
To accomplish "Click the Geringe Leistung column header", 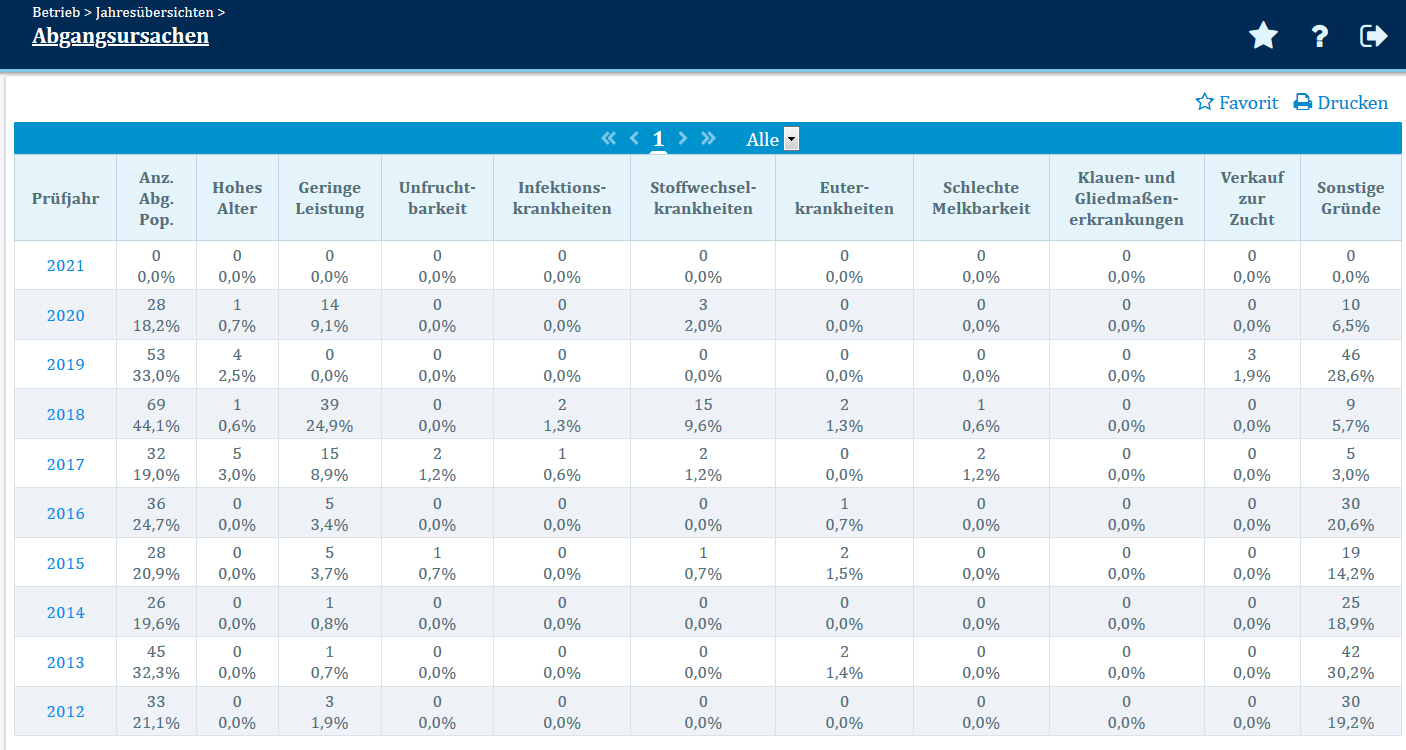I will [x=330, y=198].
